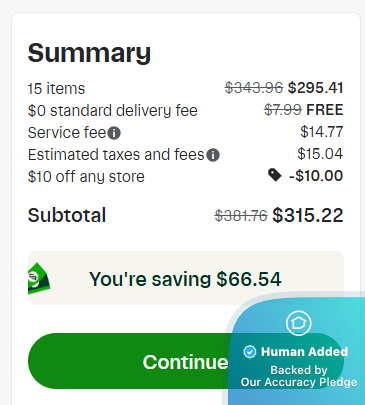Click the $0 standard delivery fee label

pyautogui.click(x=113, y=111)
